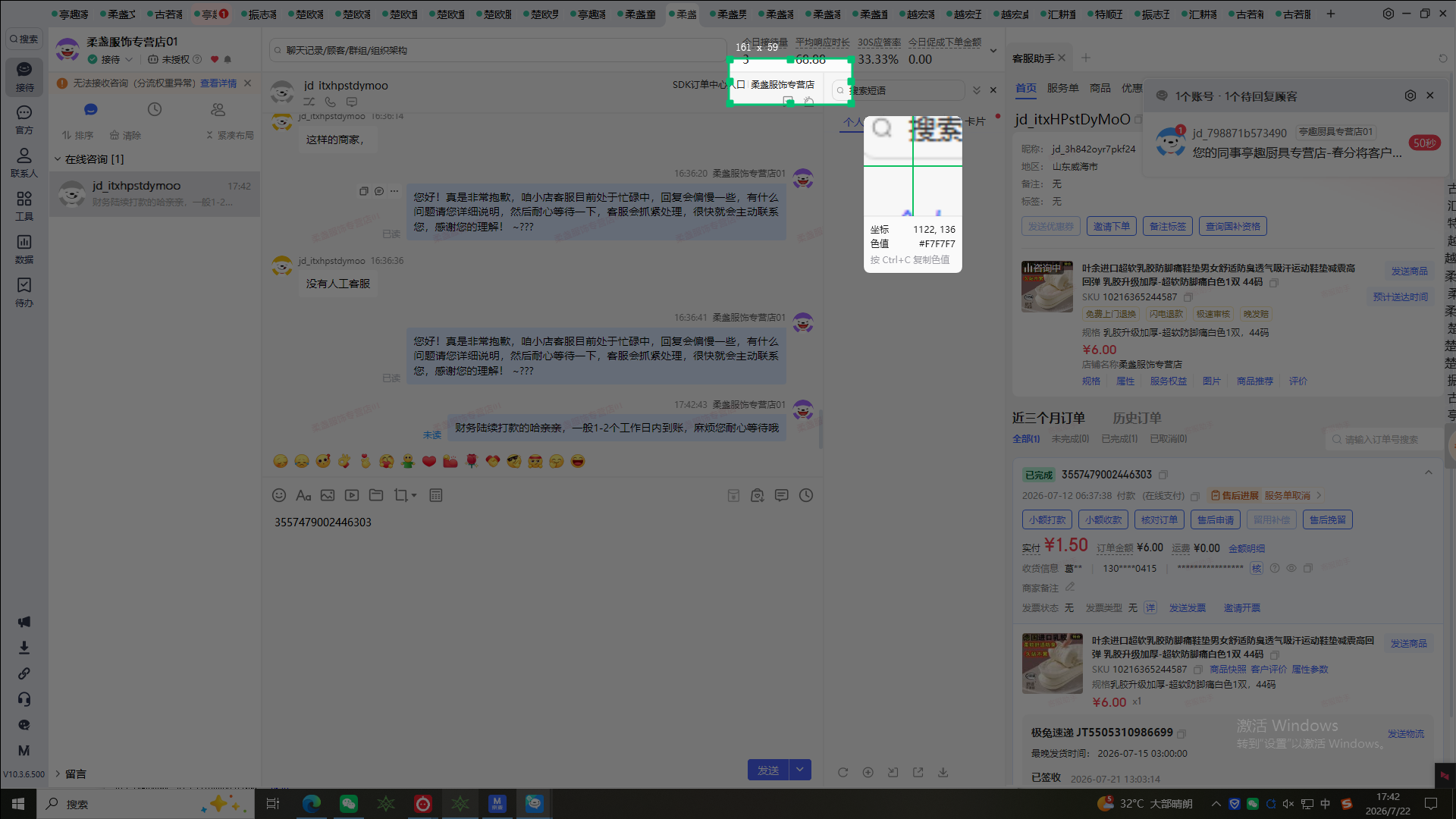Click the send image icon in message toolbar
This screenshot has height=819, width=1456.
pos(328,495)
